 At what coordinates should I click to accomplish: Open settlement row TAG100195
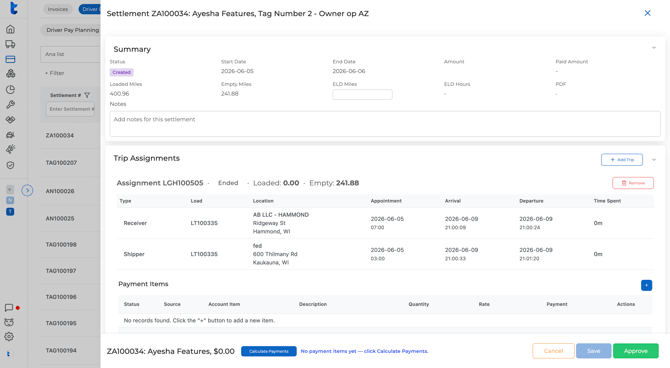click(61, 323)
